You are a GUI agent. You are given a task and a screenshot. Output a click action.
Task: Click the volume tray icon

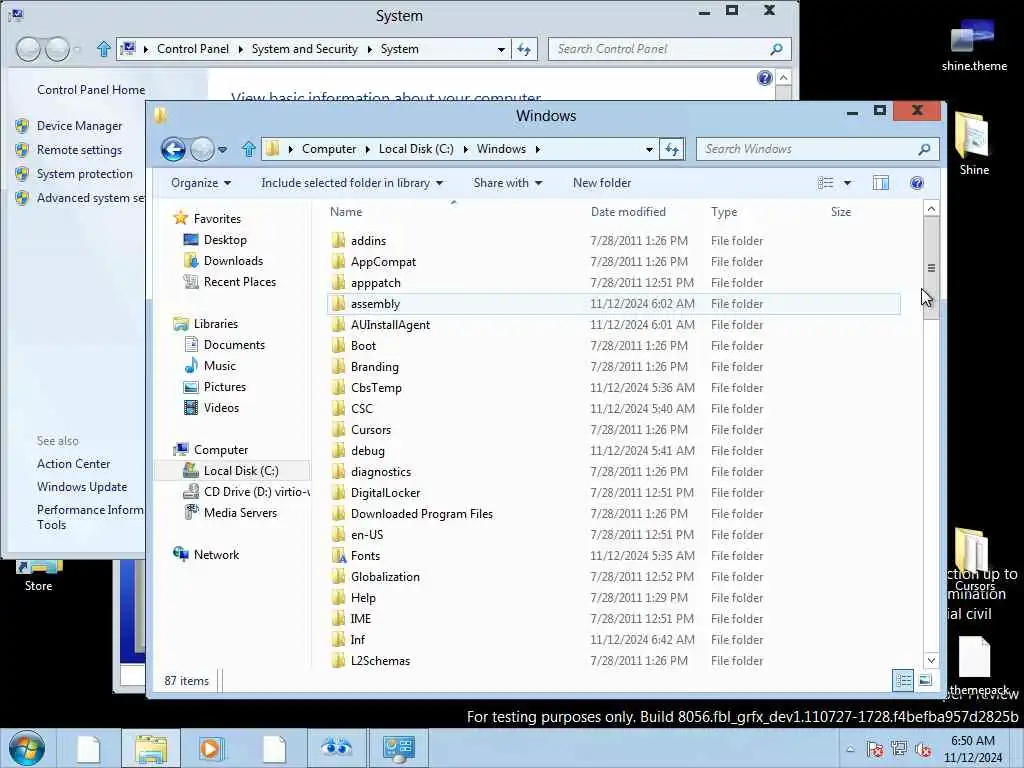click(x=923, y=749)
